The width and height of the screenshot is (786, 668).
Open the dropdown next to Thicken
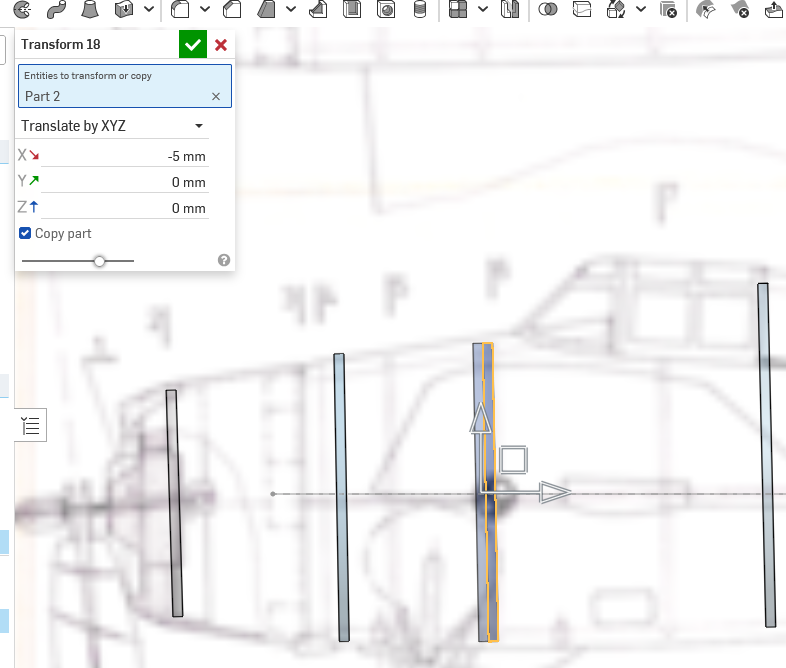click(x=149, y=9)
